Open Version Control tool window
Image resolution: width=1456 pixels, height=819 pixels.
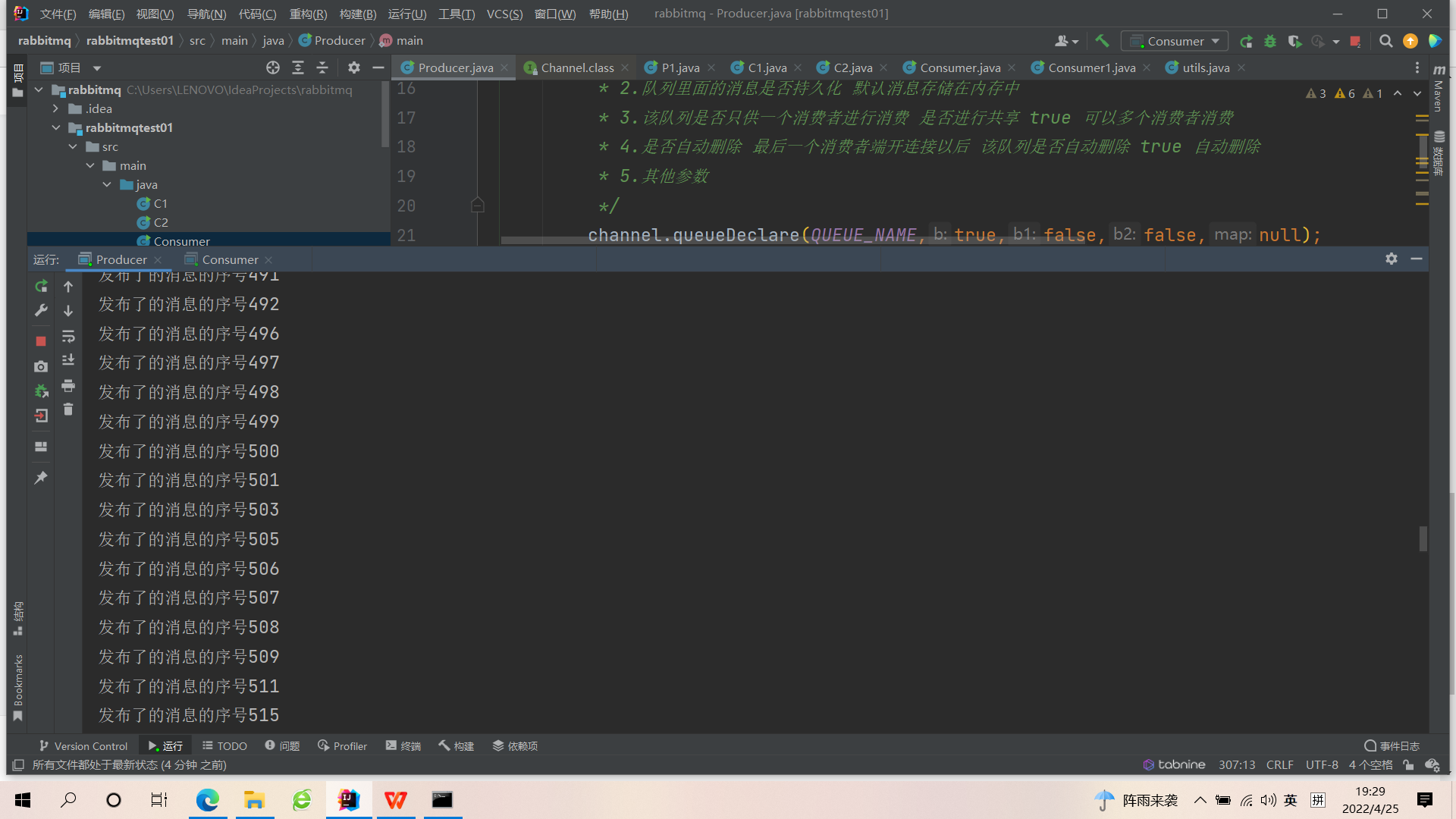click(x=83, y=746)
